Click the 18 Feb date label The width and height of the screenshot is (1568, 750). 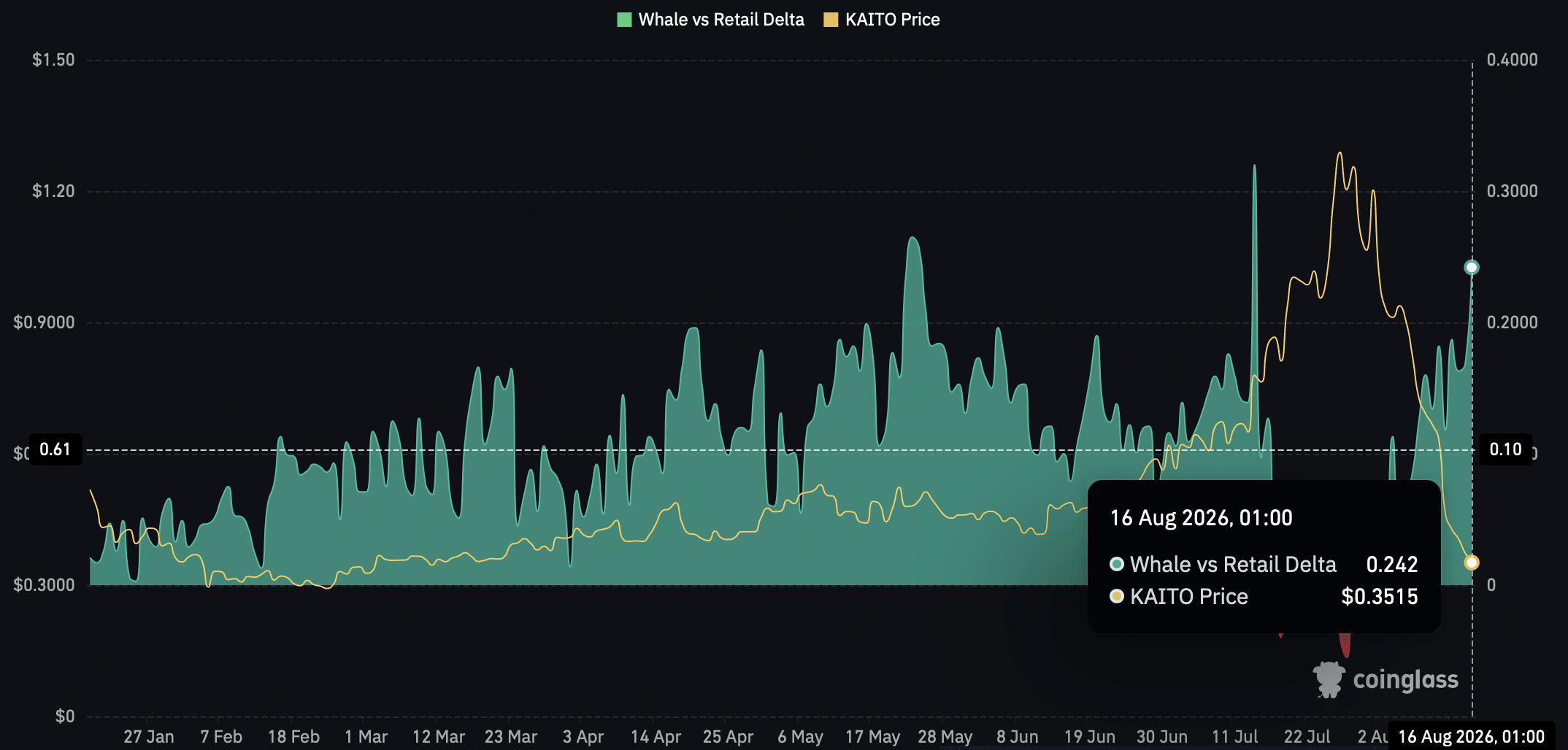click(x=293, y=737)
